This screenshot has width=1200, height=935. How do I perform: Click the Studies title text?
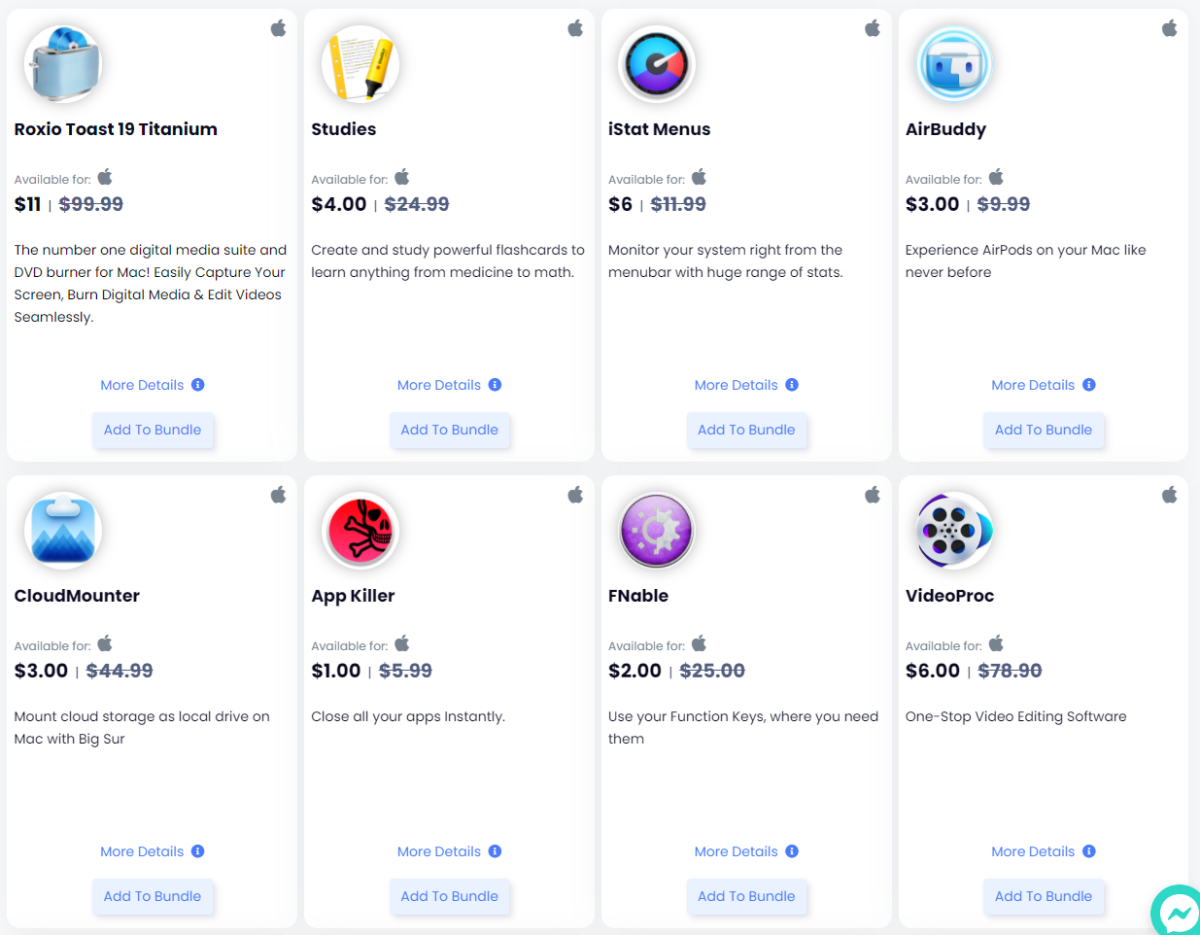(344, 129)
